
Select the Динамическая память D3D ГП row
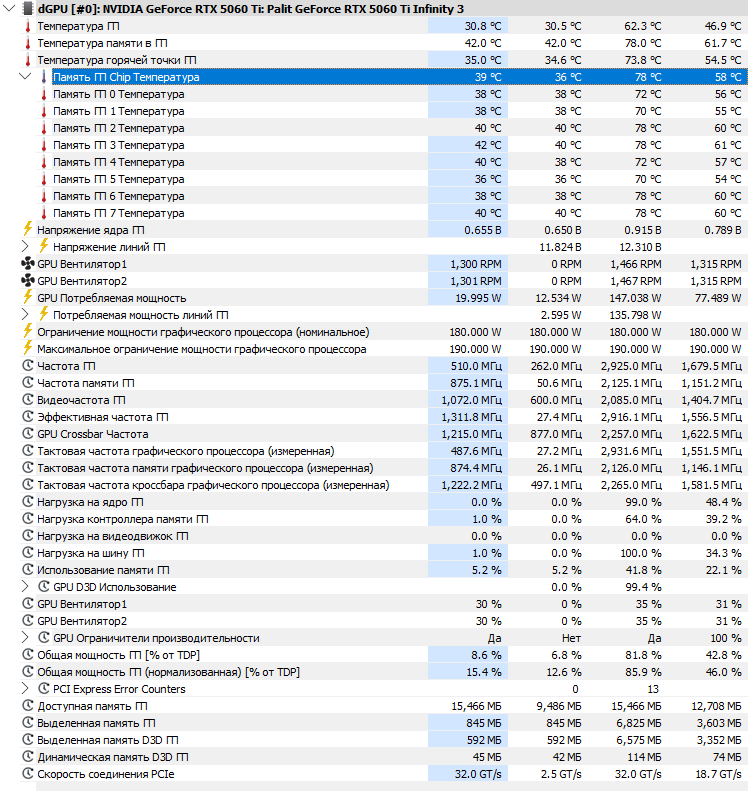click(x=384, y=757)
